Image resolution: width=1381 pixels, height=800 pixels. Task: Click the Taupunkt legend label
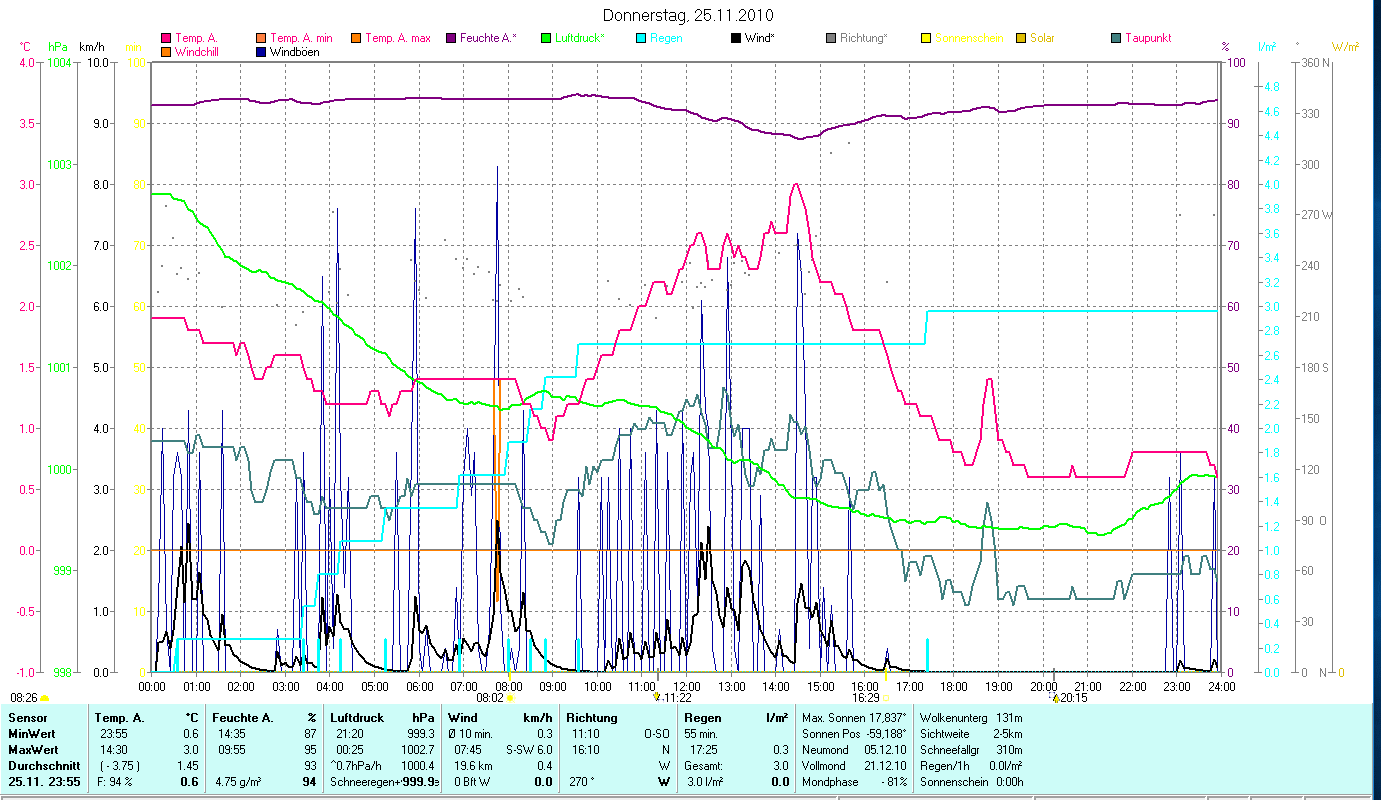[1148, 38]
